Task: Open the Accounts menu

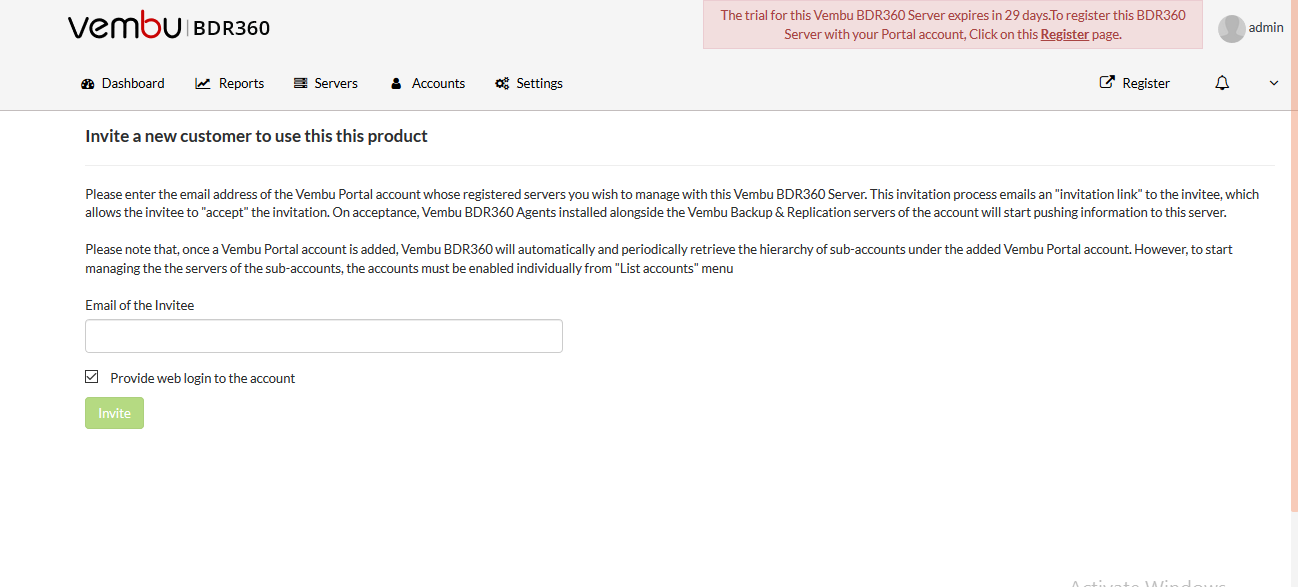Action: 428,84
